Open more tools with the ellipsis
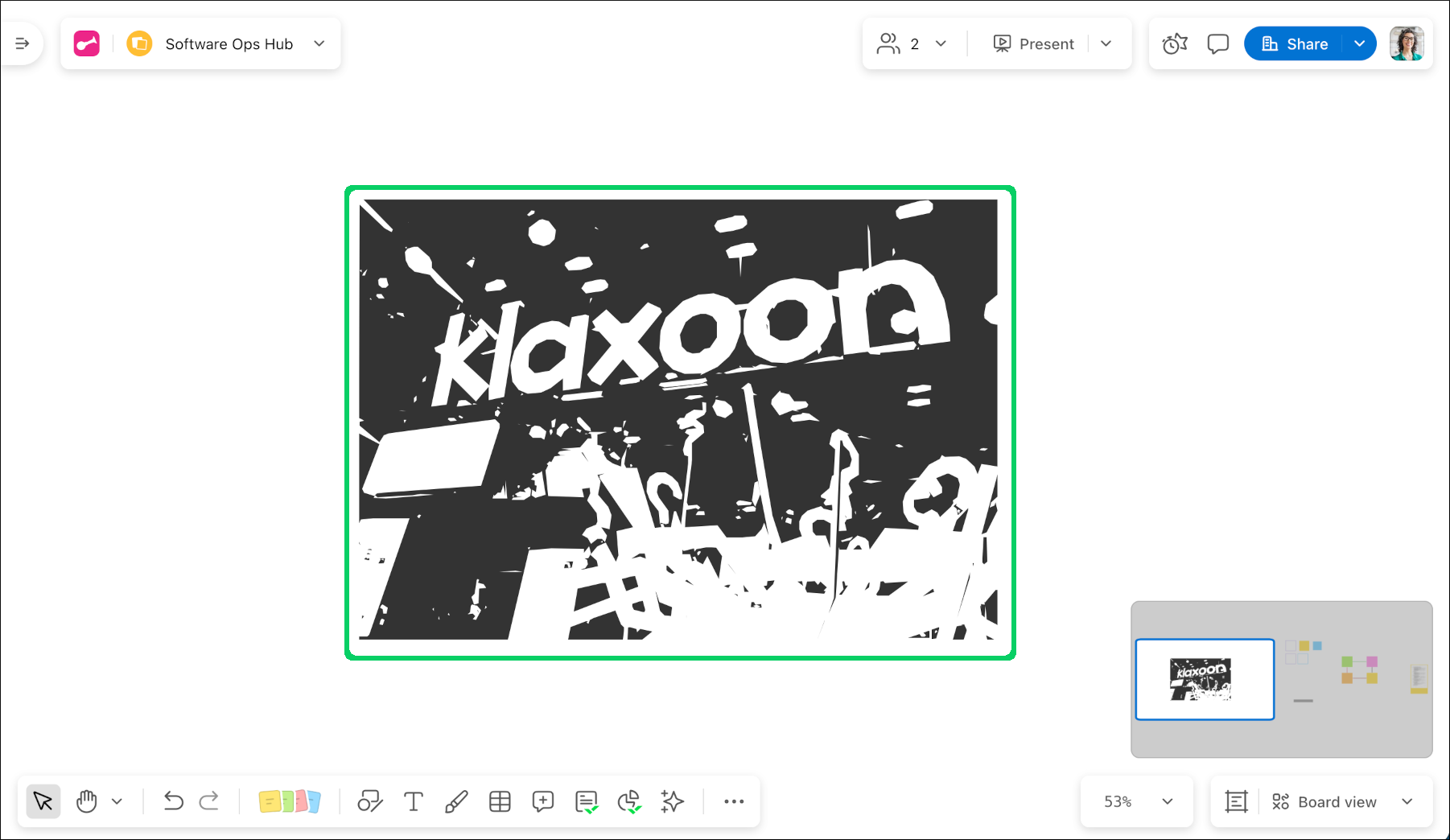This screenshot has height=840, width=1450. (x=734, y=801)
